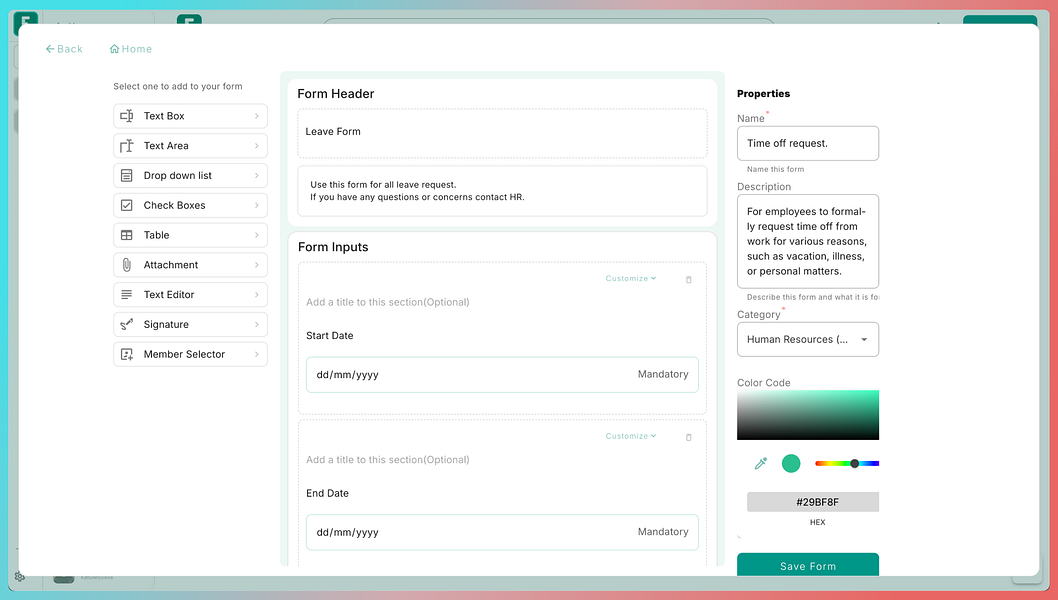Add Member Selector to the form
This screenshot has height=600, width=1058.
[190, 354]
